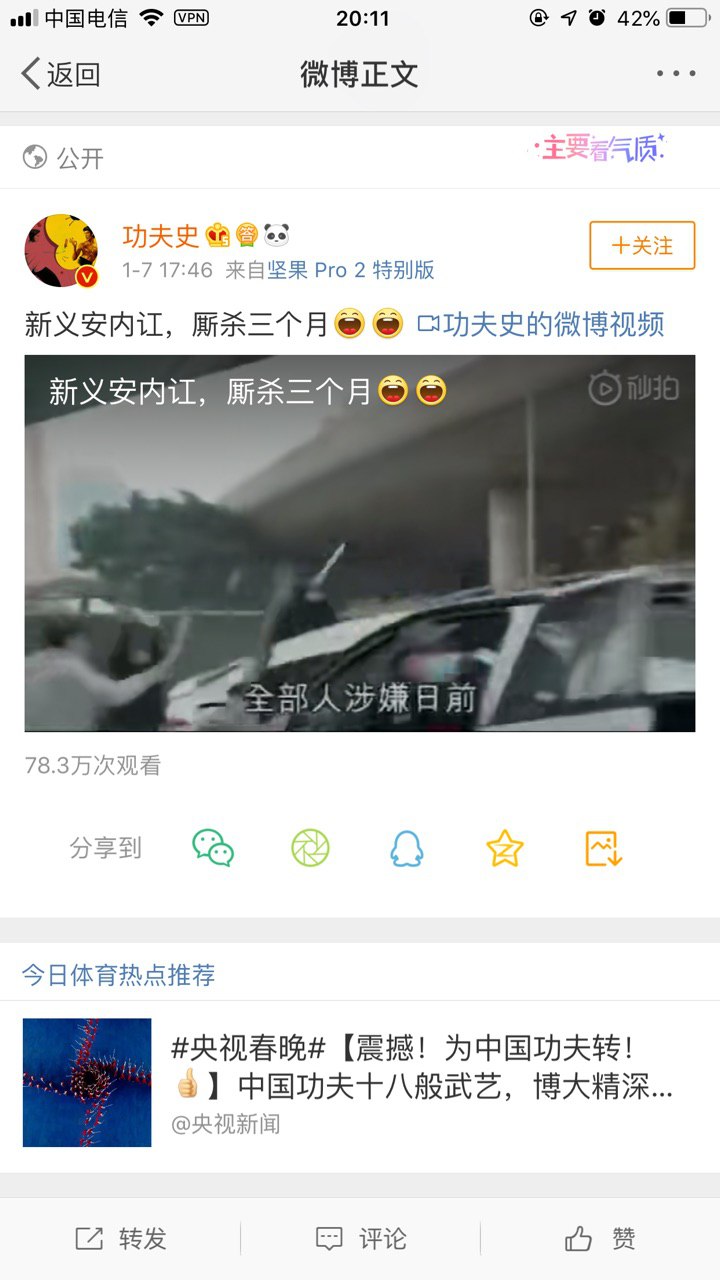Open the 主要看气质 banner sticker
This screenshot has width=720, height=1280.
600,150
